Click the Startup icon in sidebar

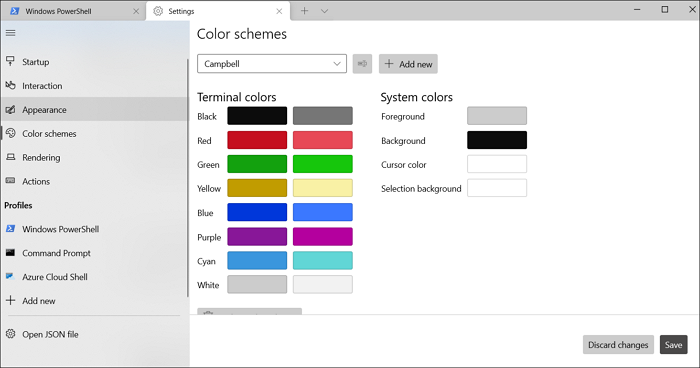(10, 61)
